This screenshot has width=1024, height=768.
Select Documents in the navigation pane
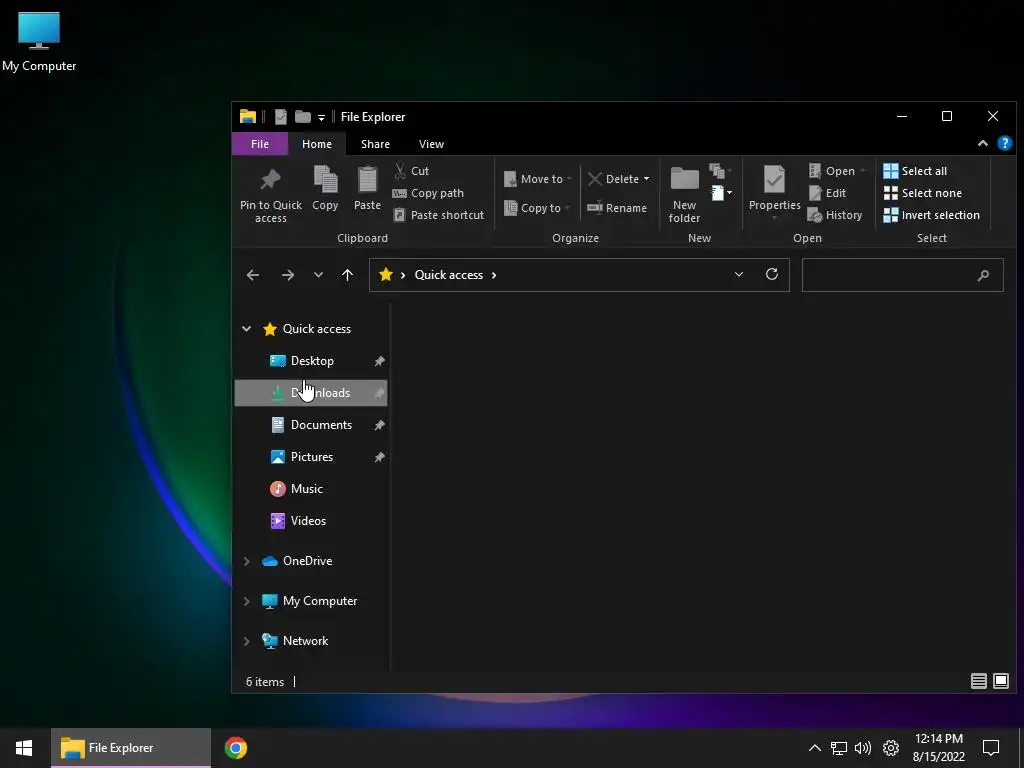click(311, 425)
